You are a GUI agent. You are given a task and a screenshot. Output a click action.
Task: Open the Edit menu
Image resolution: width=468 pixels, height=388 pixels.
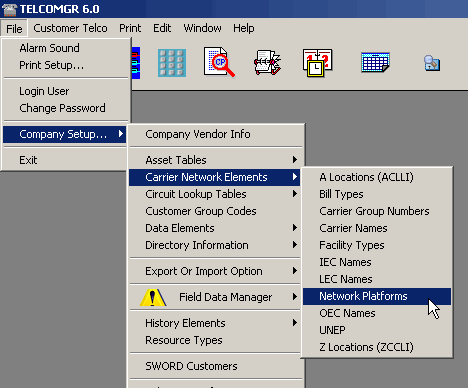[x=162, y=28]
